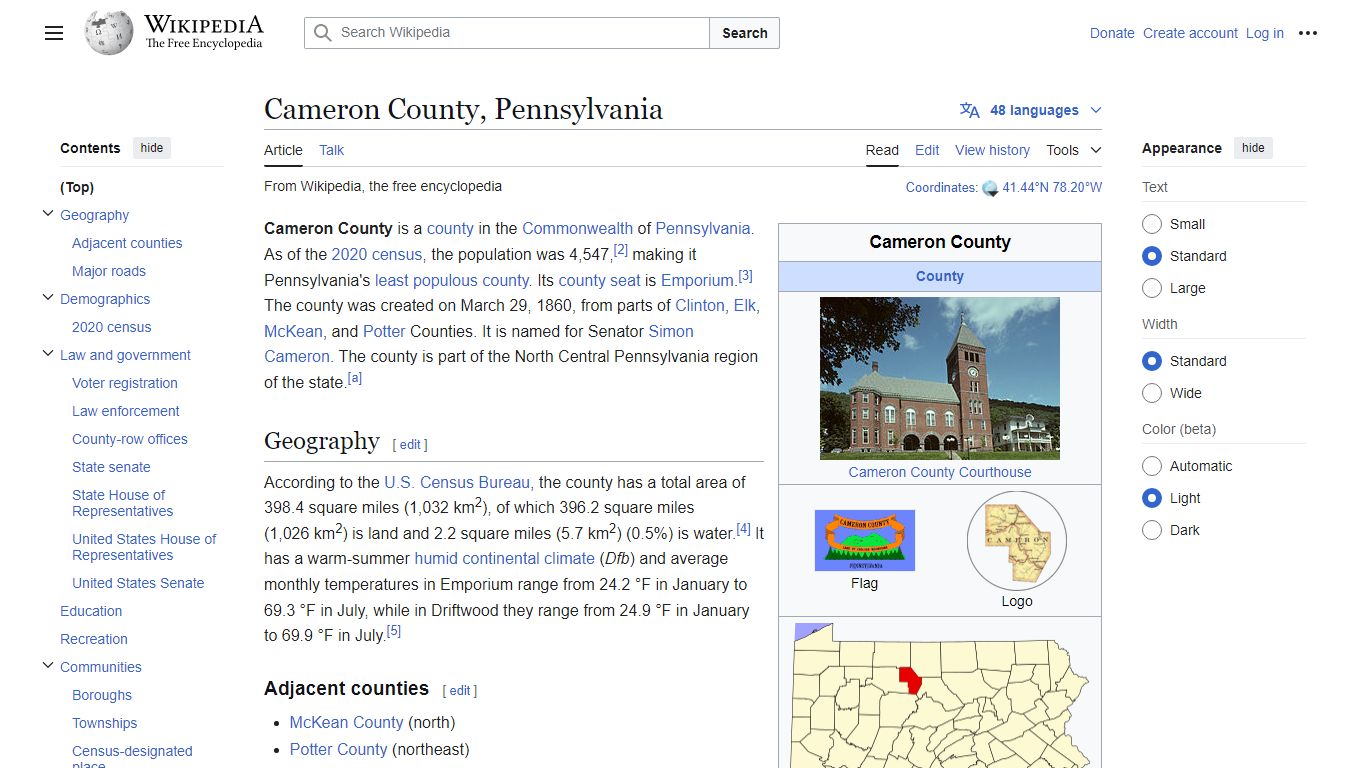The height and width of the screenshot is (768, 1366).
Task: Open the main menu hamburger icon
Action: [x=54, y=33]
